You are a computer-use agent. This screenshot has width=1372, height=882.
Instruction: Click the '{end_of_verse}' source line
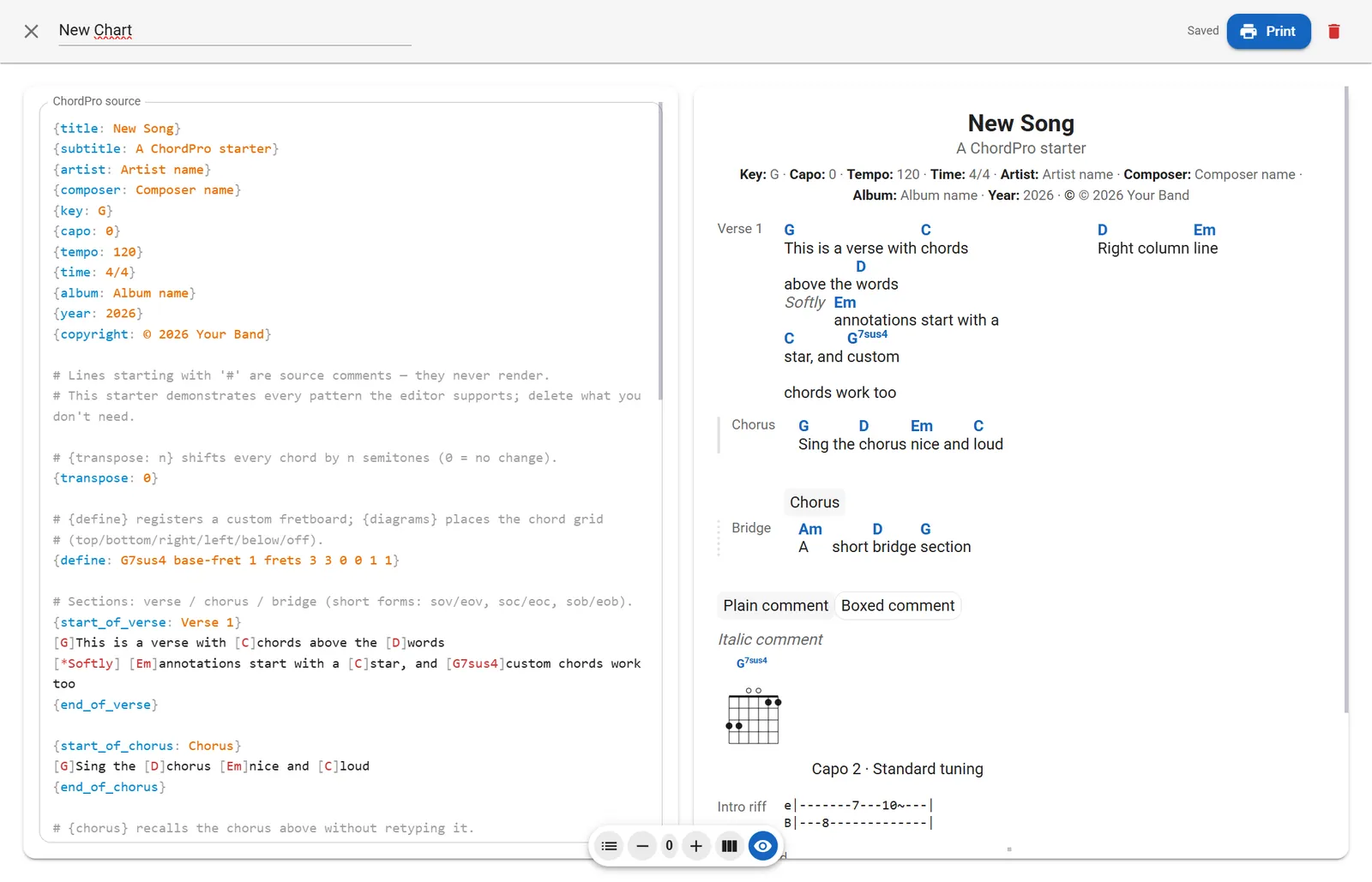(x=105, y=705)
